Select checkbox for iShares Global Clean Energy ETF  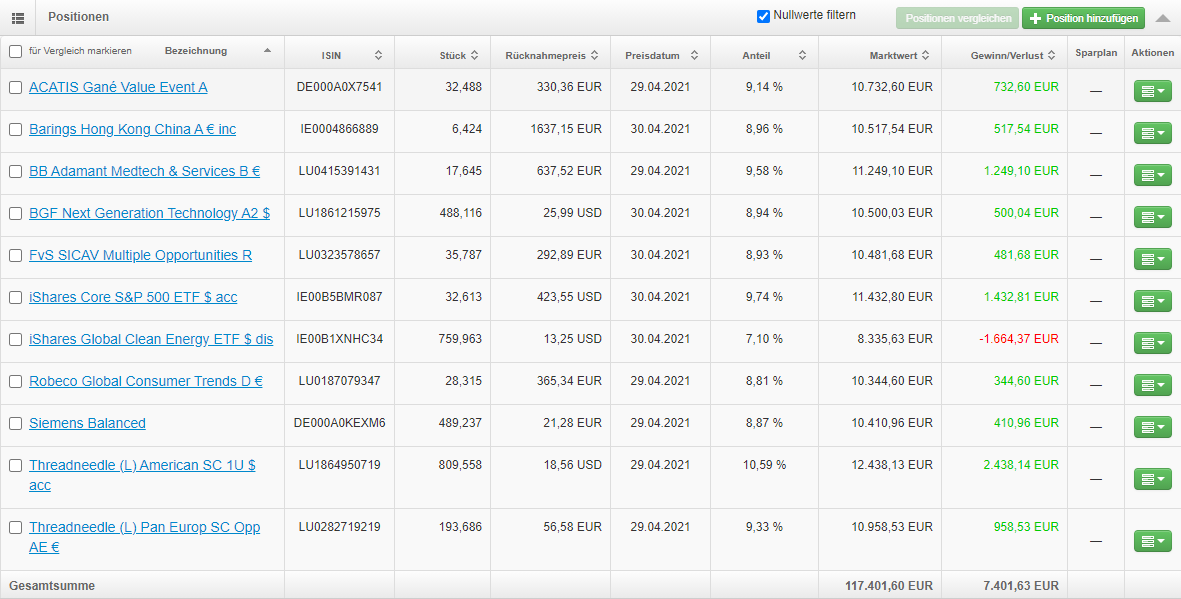pyautogui.click(x=15, y=340)
